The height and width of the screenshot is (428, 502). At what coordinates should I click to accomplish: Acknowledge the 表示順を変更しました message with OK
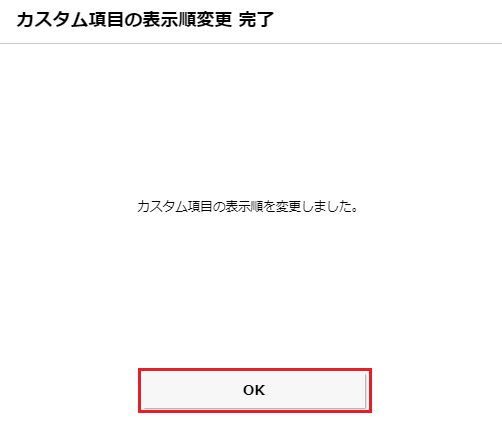[x=255, y=390]
